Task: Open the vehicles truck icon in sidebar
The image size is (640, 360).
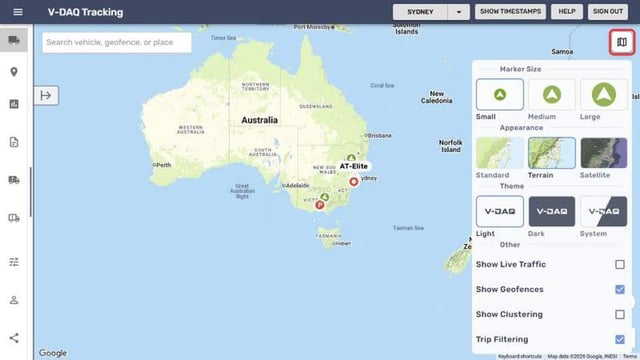Action: 14,40
